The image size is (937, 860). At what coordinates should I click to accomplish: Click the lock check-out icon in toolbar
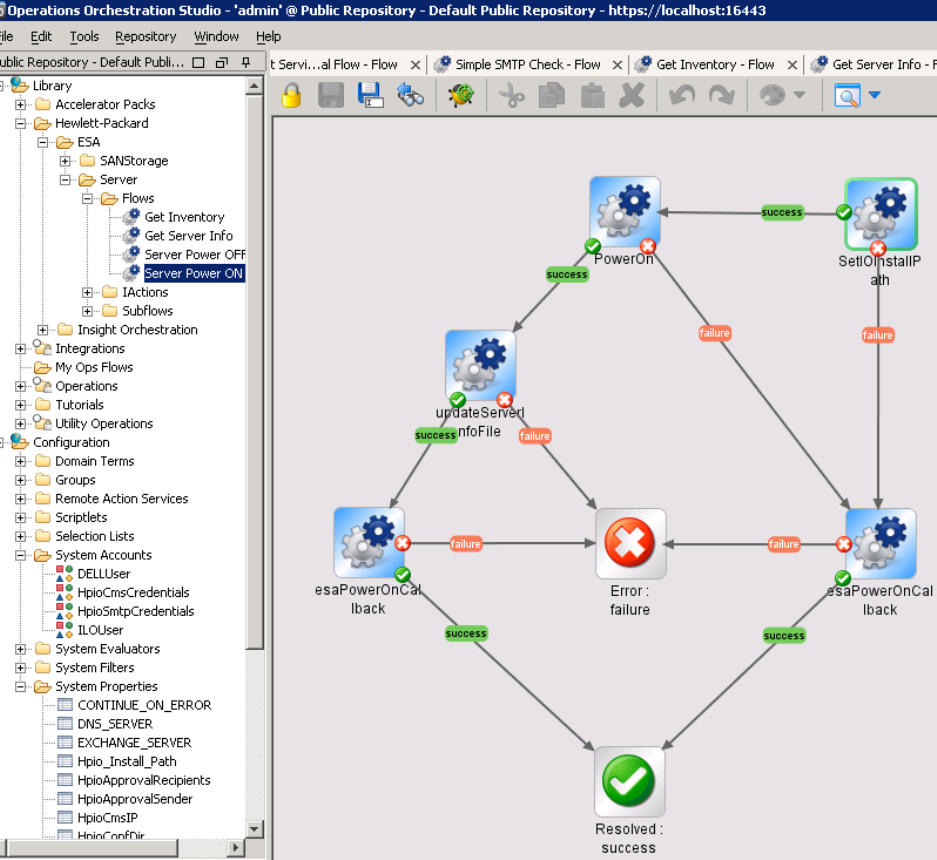[292, 95]
